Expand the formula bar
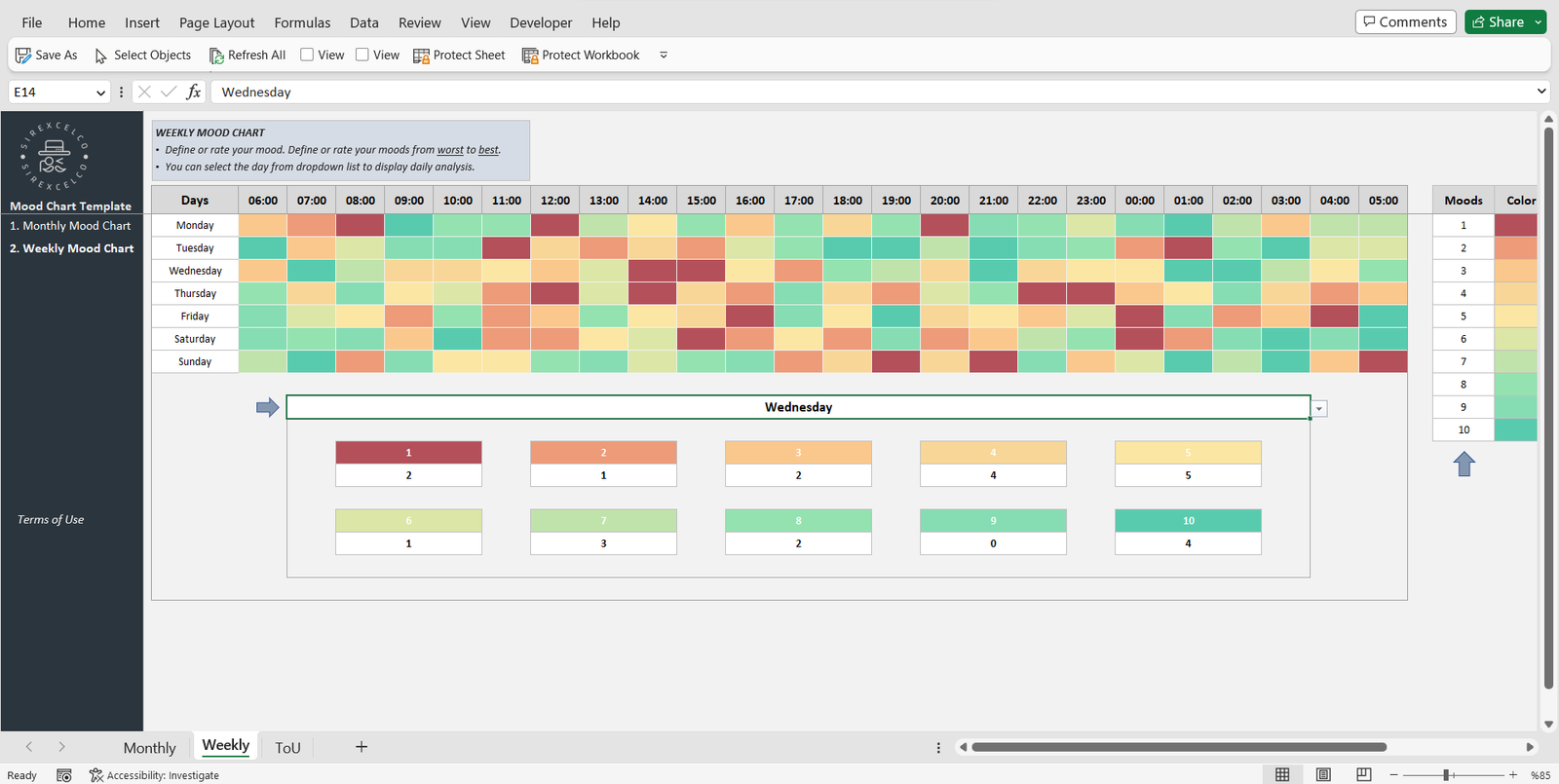The width and height of the screenshot is (1559, 784). coord(1540,92)
